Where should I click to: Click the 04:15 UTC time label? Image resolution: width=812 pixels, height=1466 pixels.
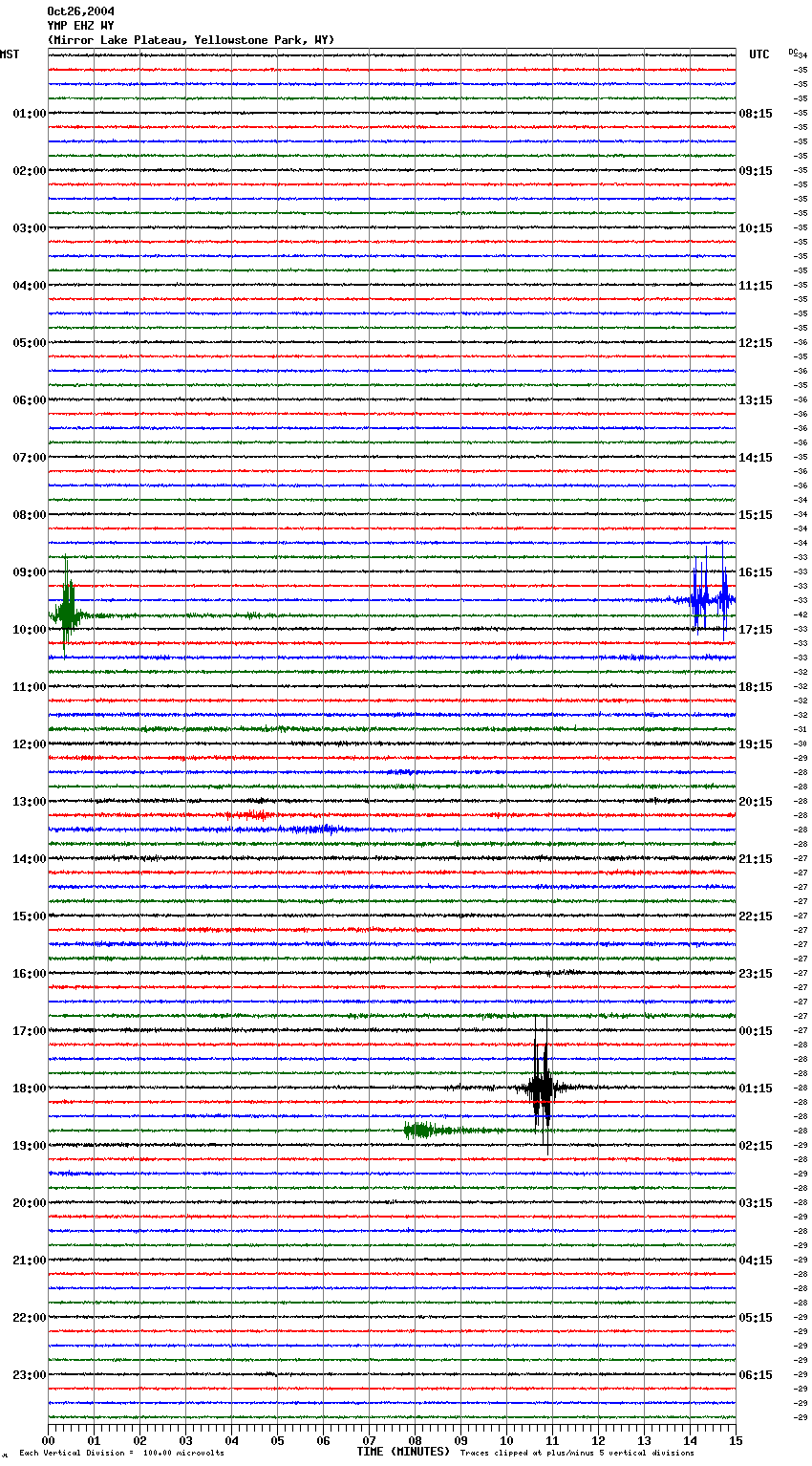coord(756,1261)
